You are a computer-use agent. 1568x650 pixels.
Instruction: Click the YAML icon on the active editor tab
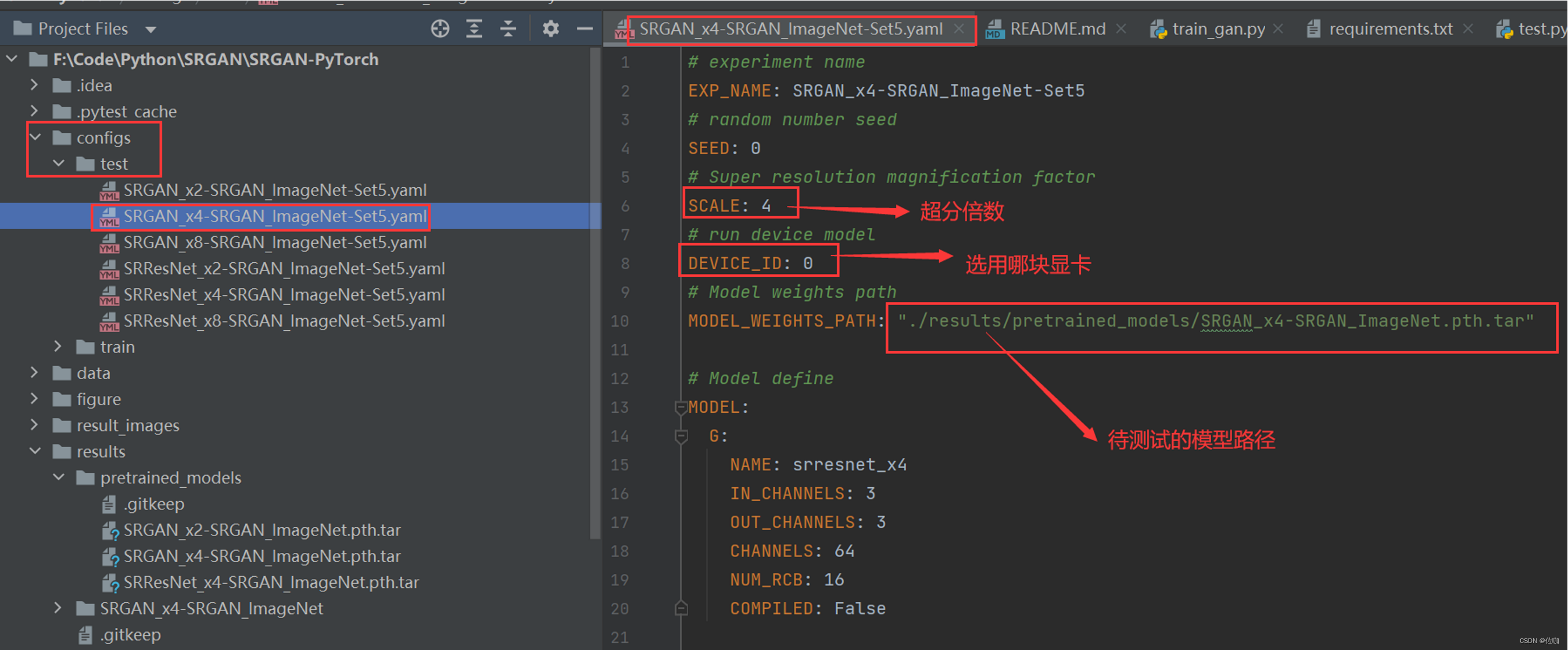[x=622, y=28]
